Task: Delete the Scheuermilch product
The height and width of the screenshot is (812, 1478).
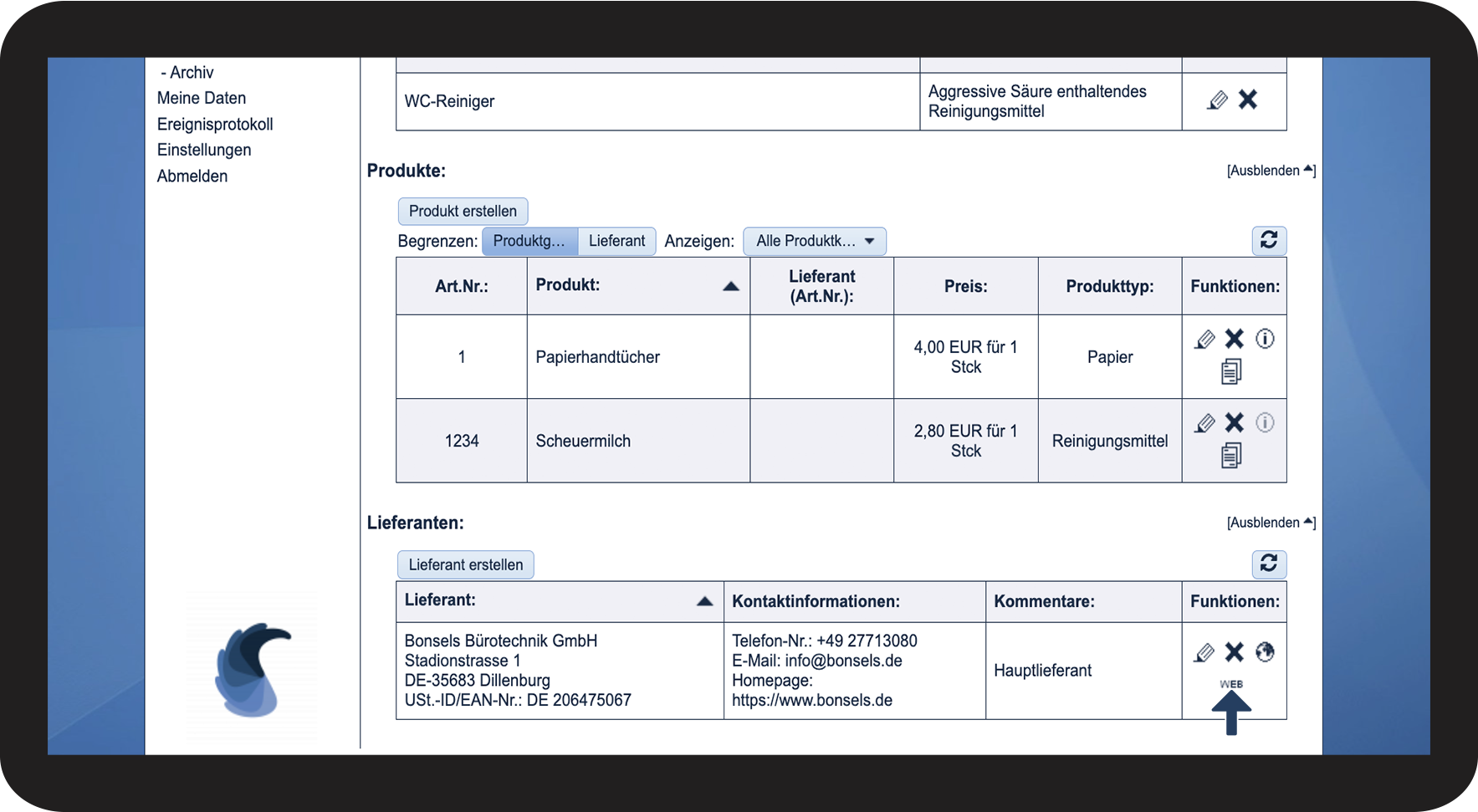Action: (1235, 422)
